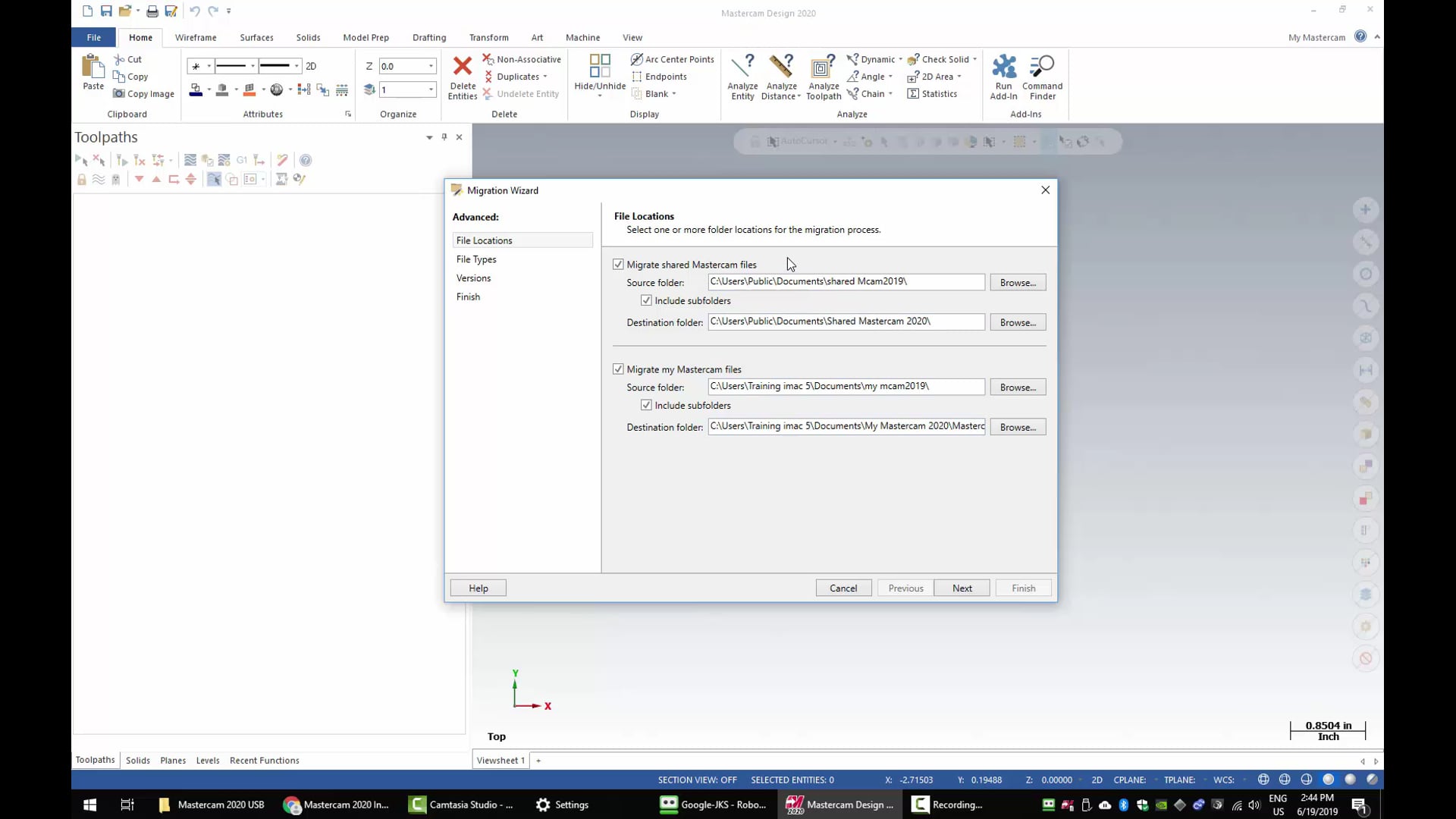The height and width of the screenshot is (819, 1456).
Task: Click the Mastercam help question icon
Action: (x=1360, y=36)
